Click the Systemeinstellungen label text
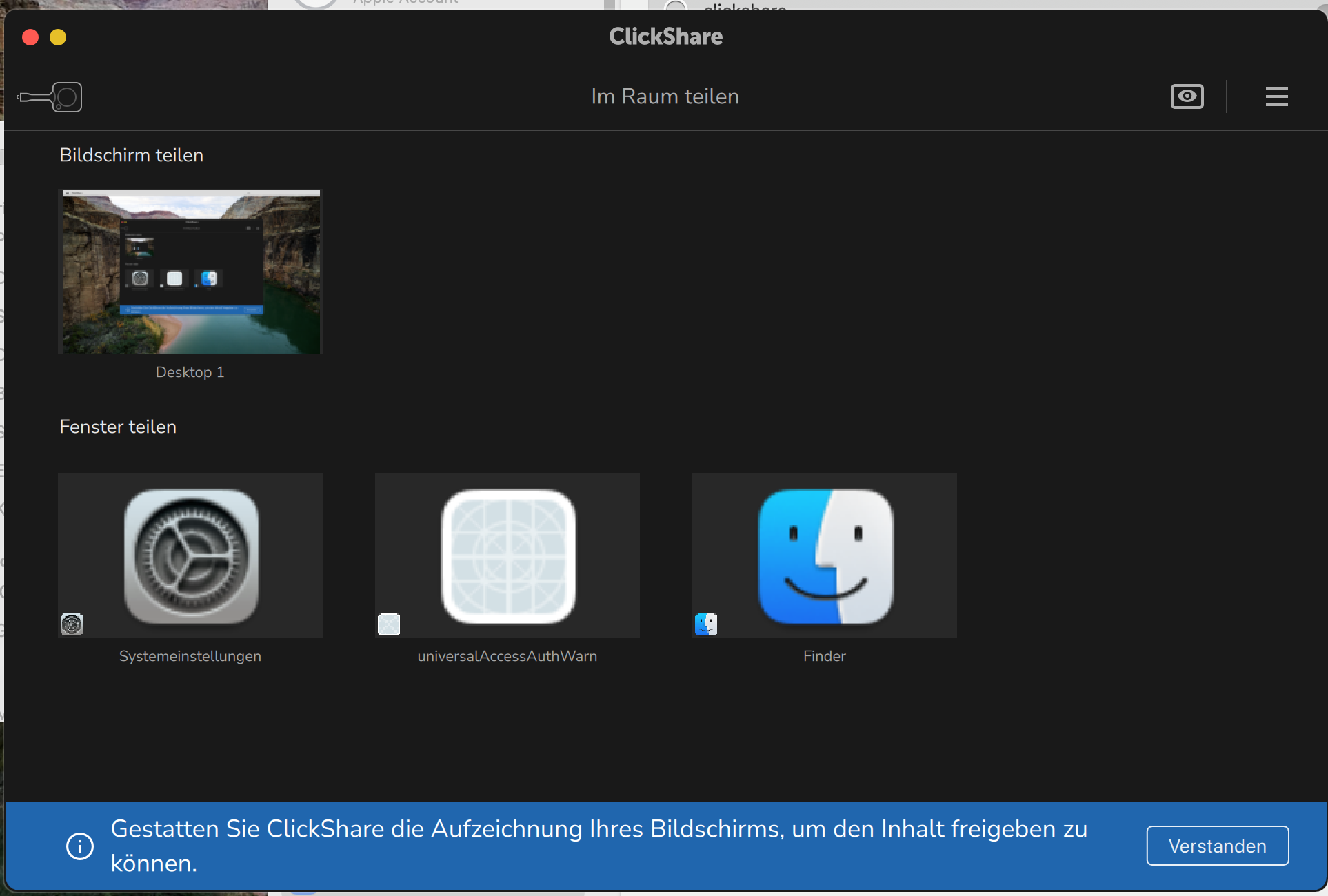Screen dimensions: 1328x896 point(190,656)
